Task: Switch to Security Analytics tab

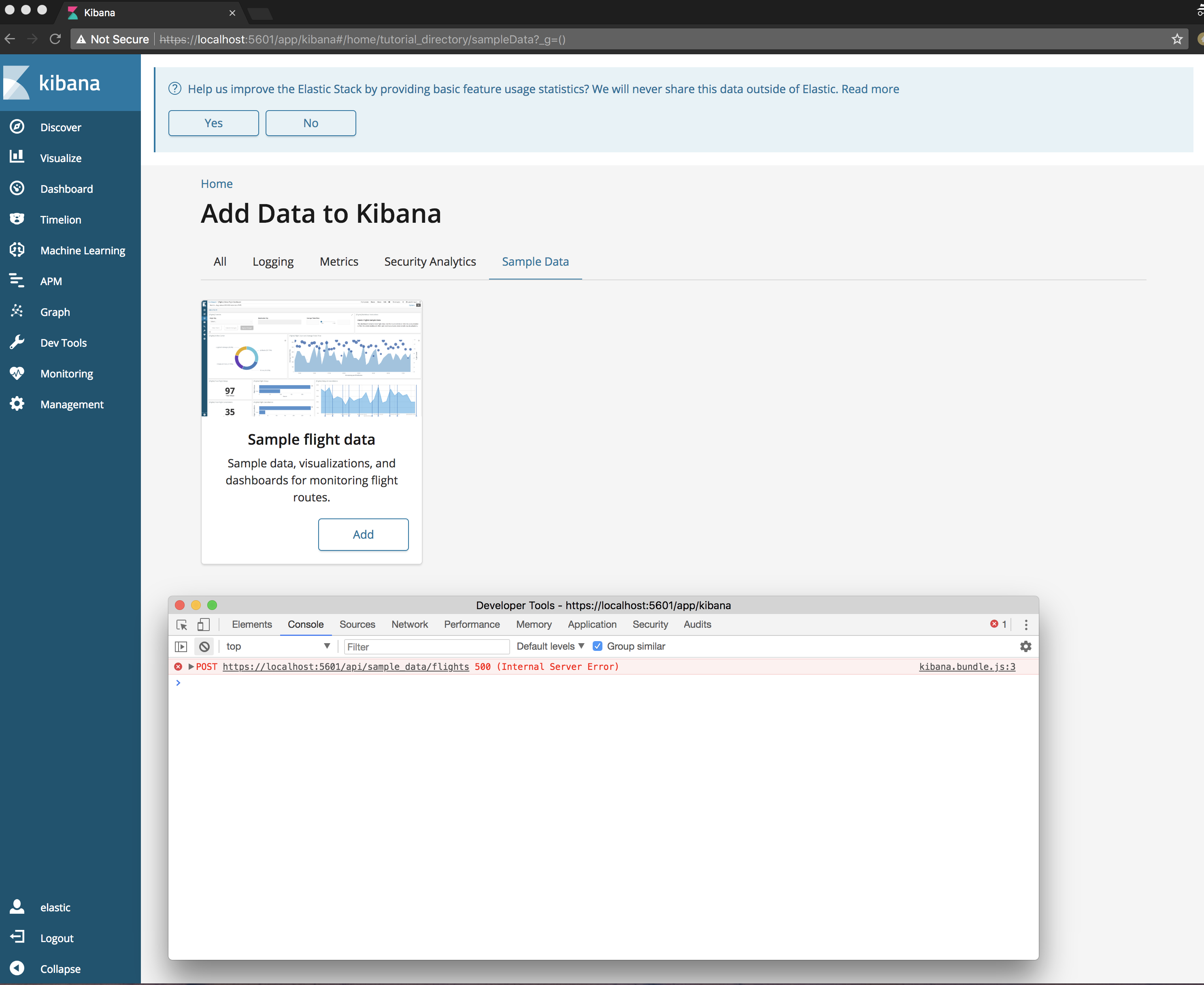Action: click(x=430, y=262)
